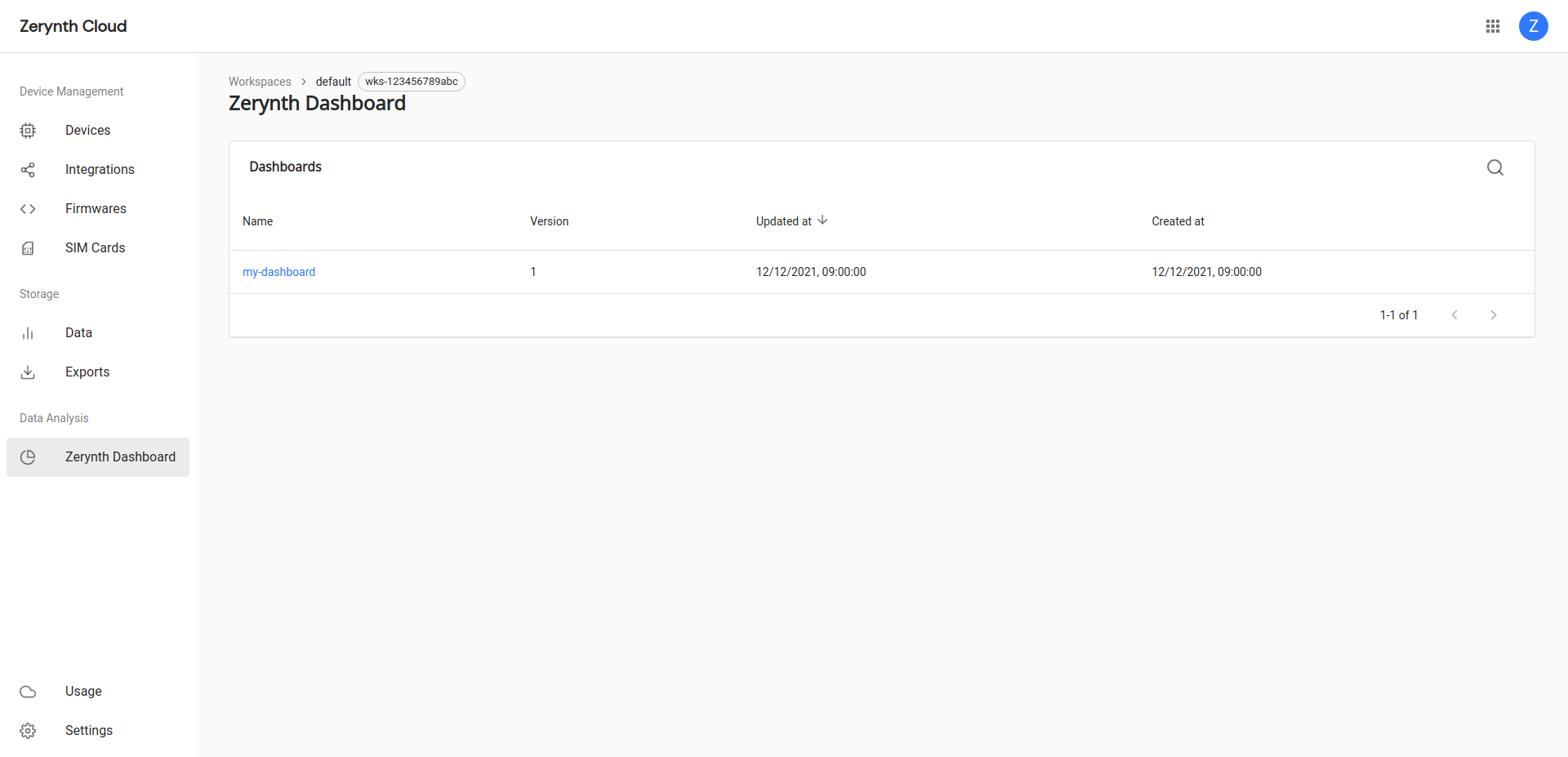Toggle sort arrow next to Updated at
The width and height of the screenshot is (1568, 757).
tap(822, 220)
